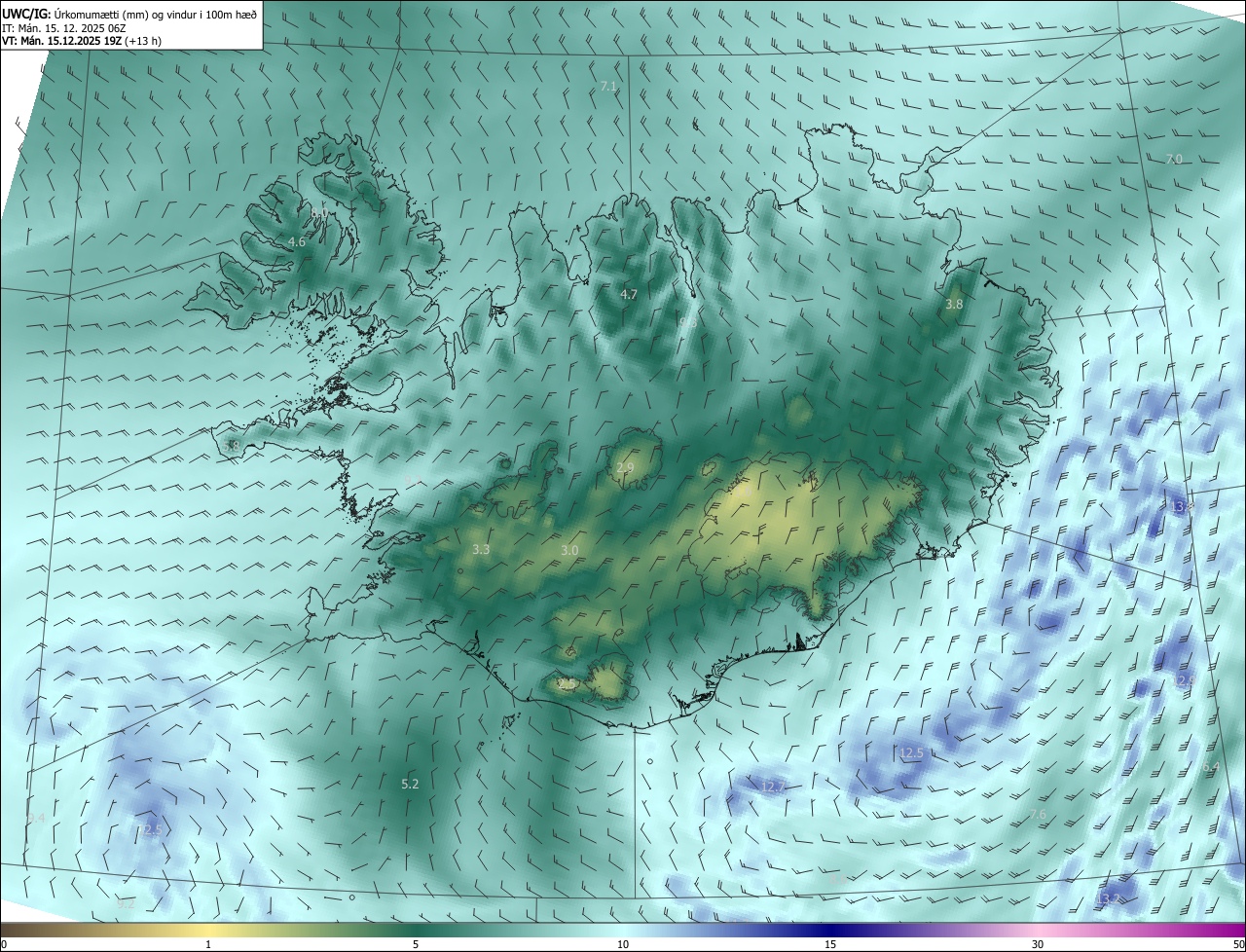Click the 4.6 value label over the Westfjords
This screenshot has width=1246, height=952.
297,241
